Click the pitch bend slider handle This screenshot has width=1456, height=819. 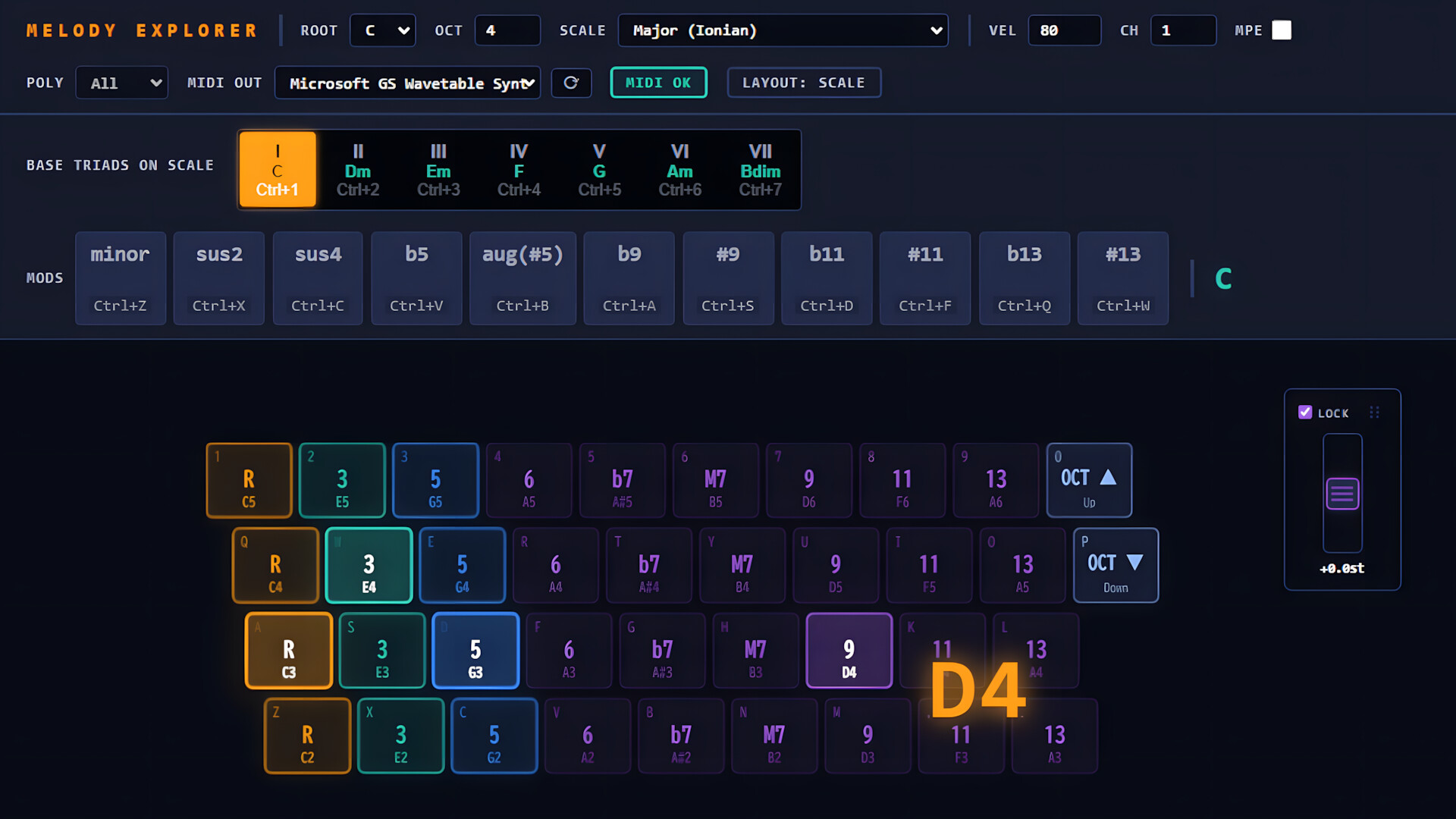click(1342, 494)
